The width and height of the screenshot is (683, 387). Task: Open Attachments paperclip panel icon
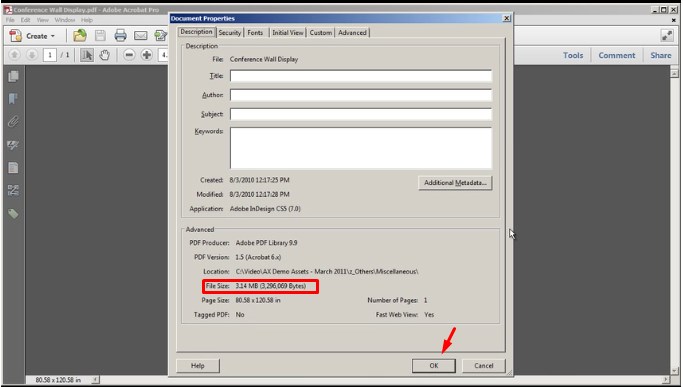(13, 122)
